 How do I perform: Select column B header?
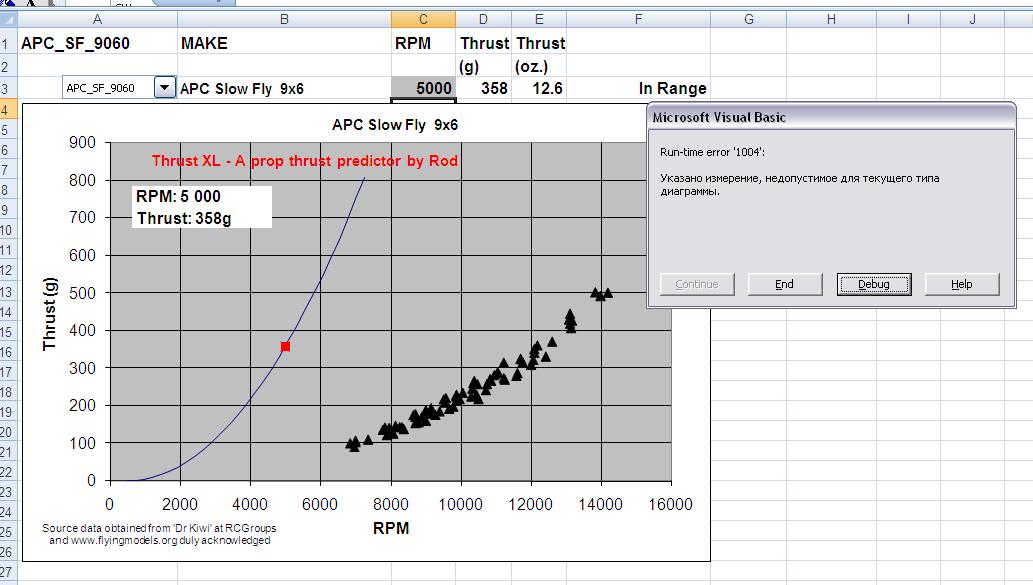pos(284,19)
